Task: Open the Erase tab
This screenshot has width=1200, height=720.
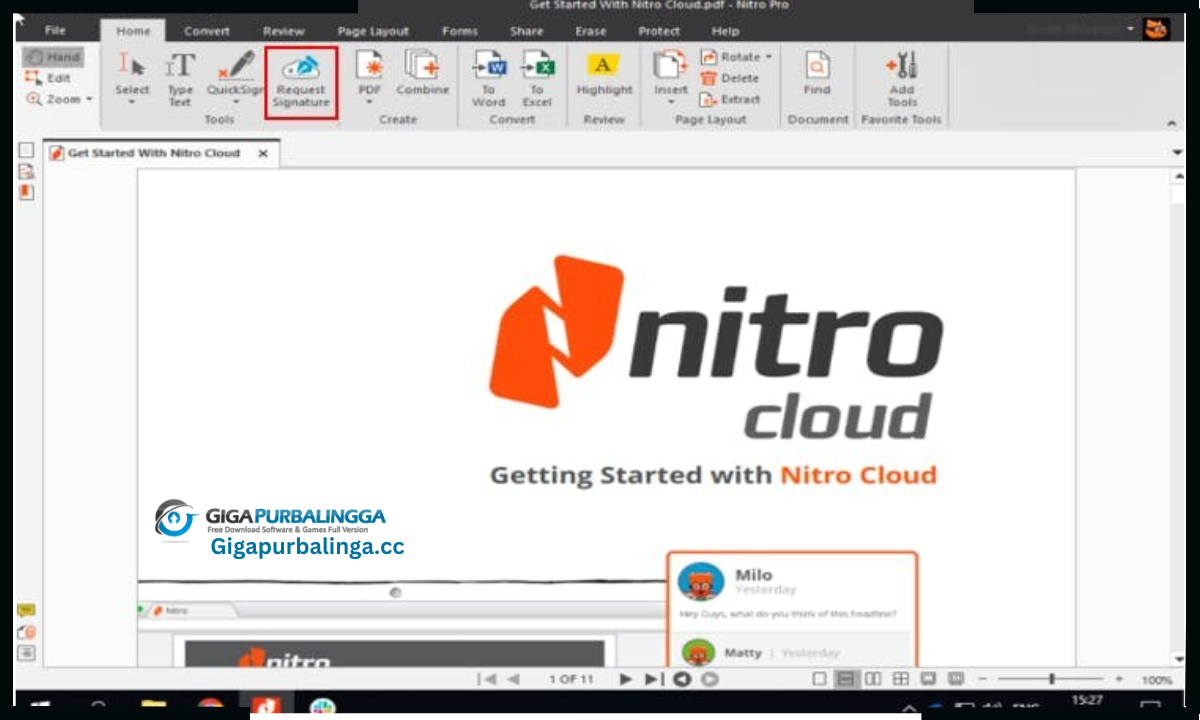Action: (591, 31)
